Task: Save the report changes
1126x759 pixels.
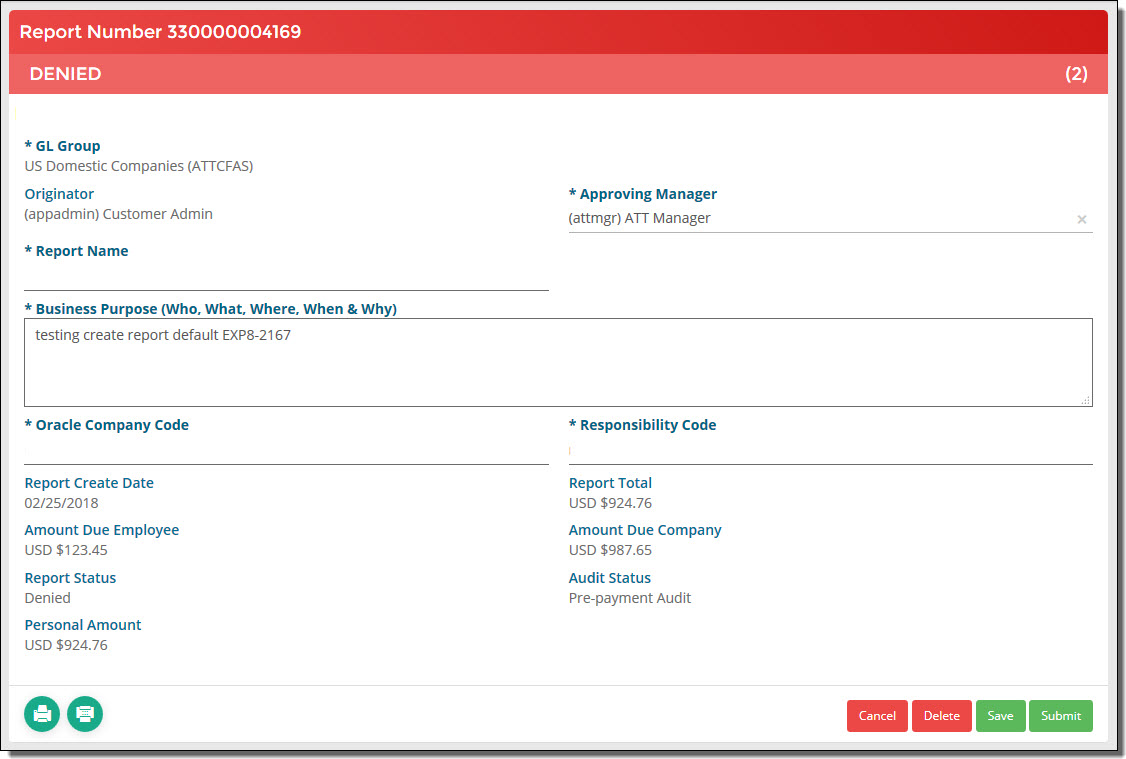Action: click(x=1000, y=716)
